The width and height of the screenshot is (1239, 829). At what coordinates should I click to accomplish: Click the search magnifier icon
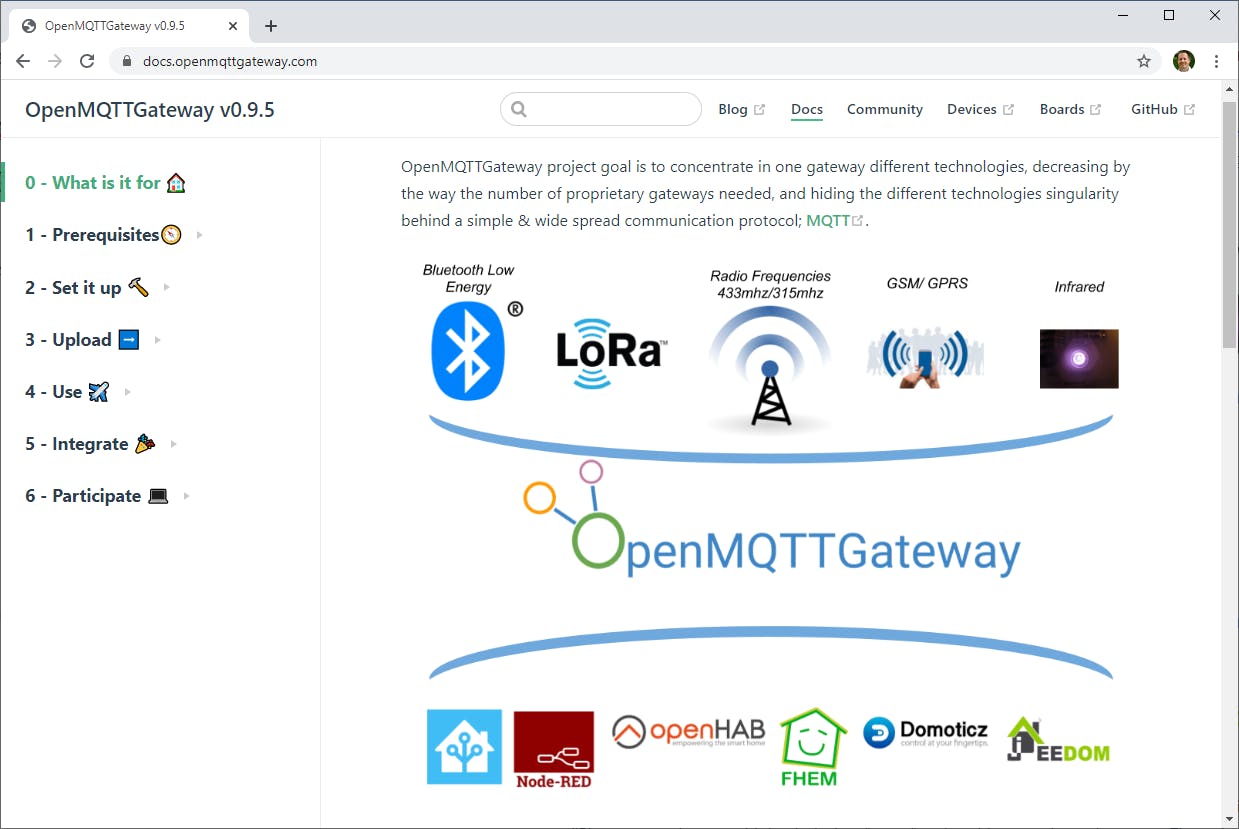[518, 110]
